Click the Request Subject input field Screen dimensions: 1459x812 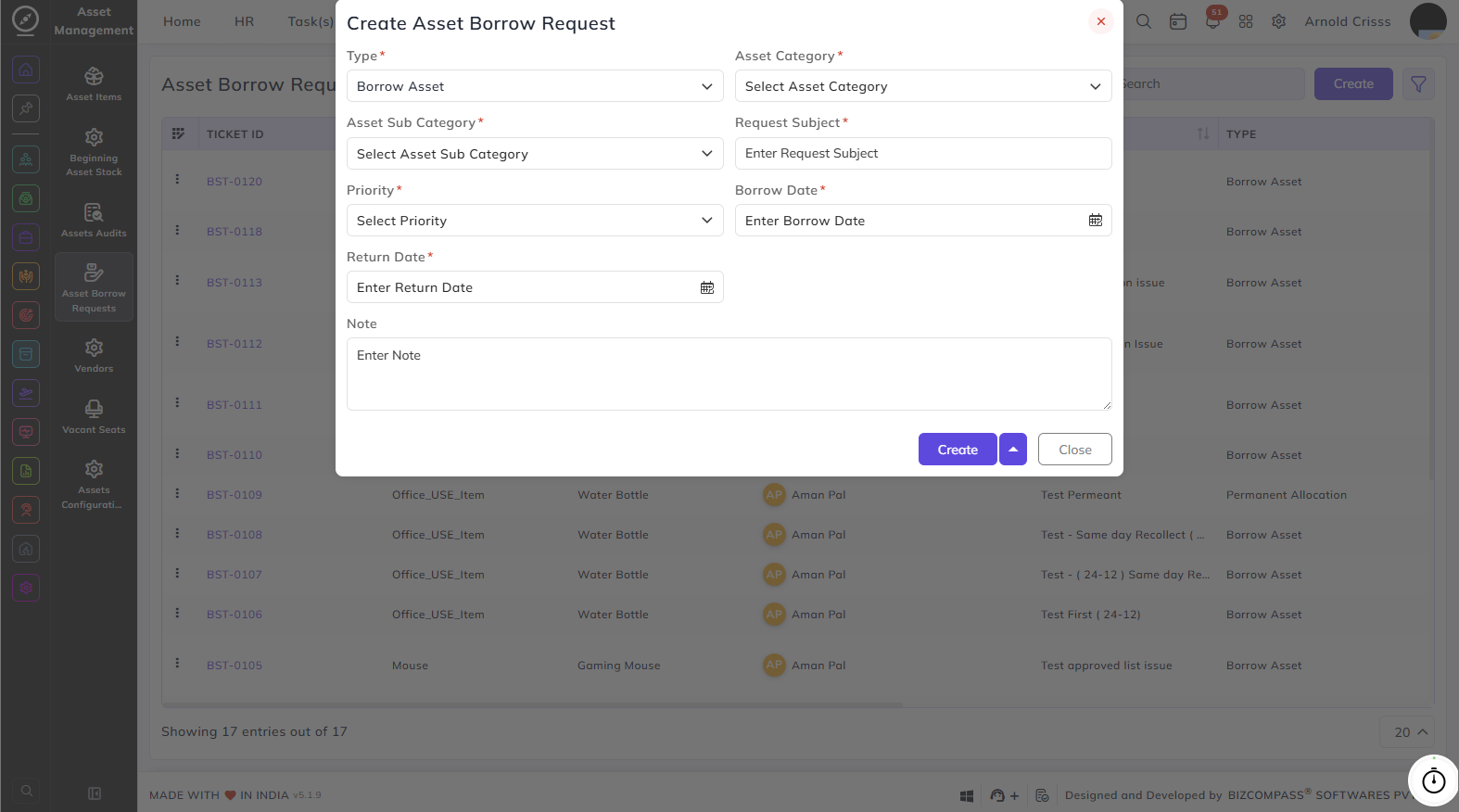point(923,154)
